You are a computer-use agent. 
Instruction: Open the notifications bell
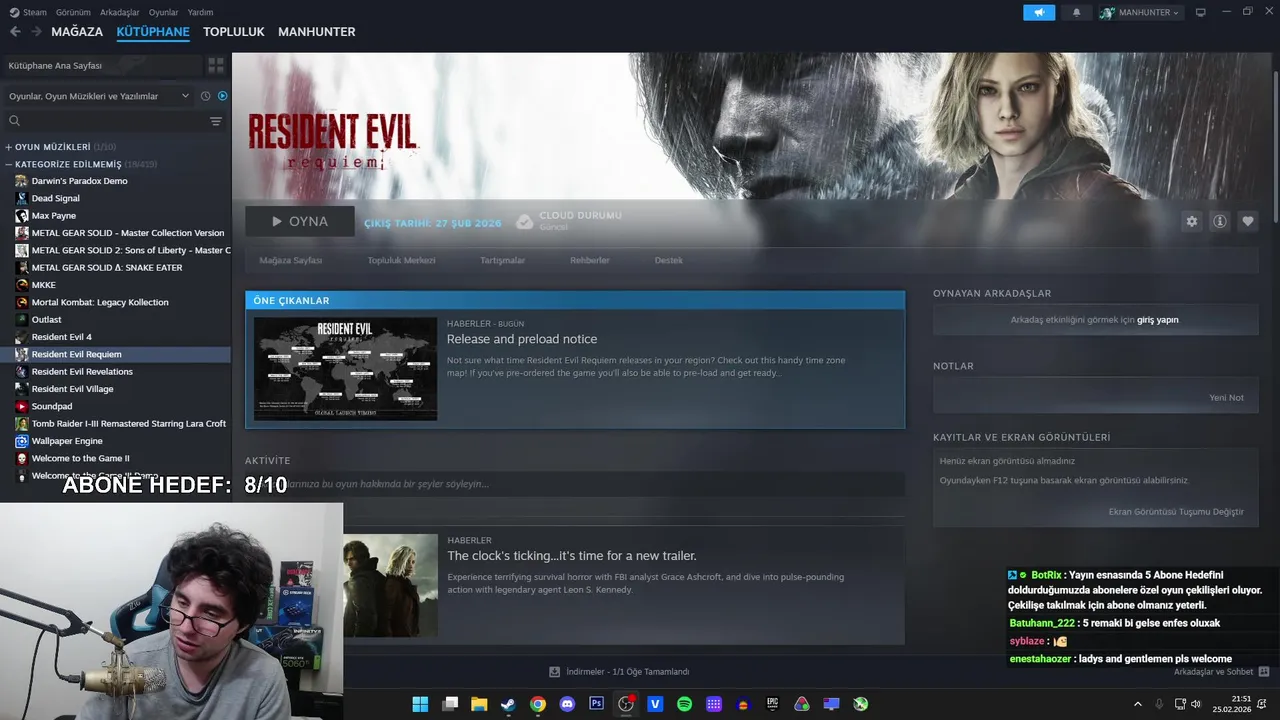click(1077, 13)
